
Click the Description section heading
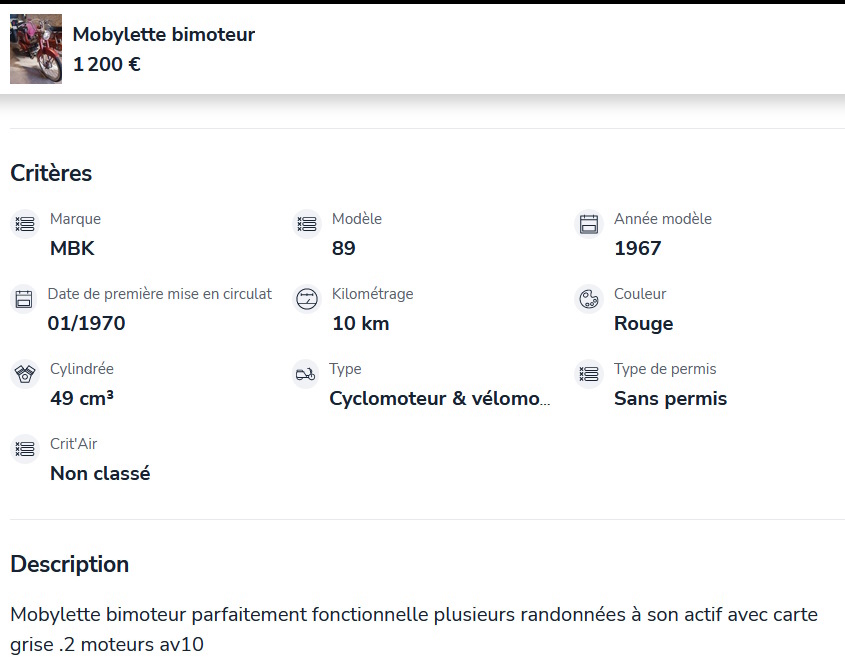point(70,564)
